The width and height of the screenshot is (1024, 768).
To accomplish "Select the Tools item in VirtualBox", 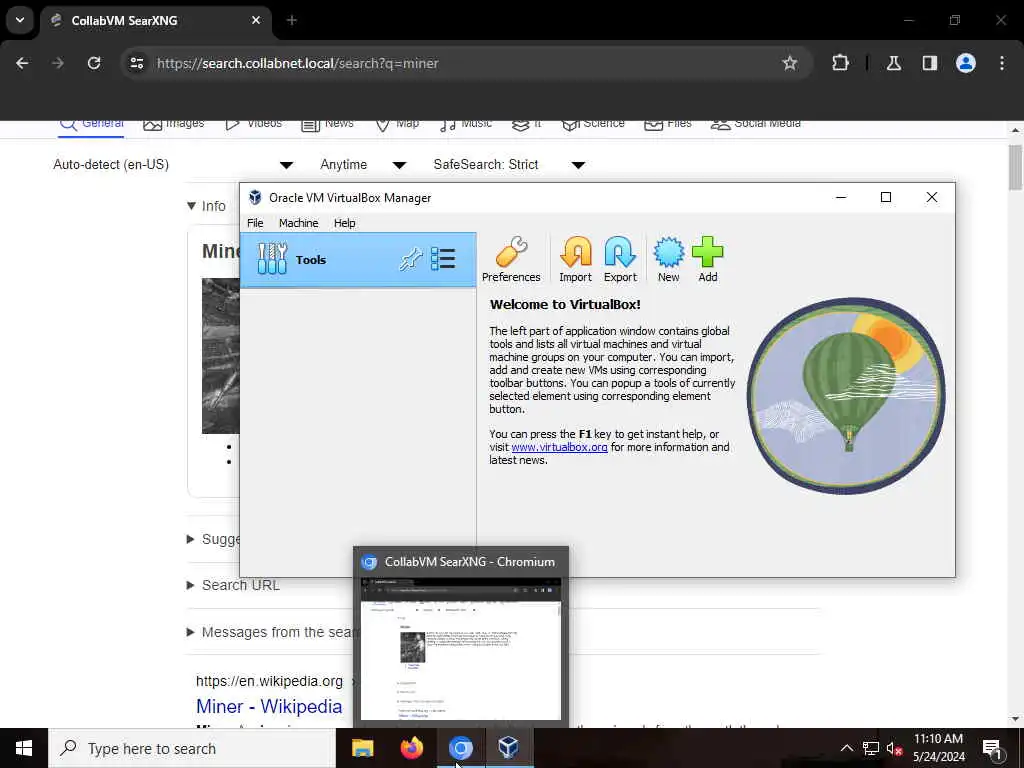I will [358, 259].
